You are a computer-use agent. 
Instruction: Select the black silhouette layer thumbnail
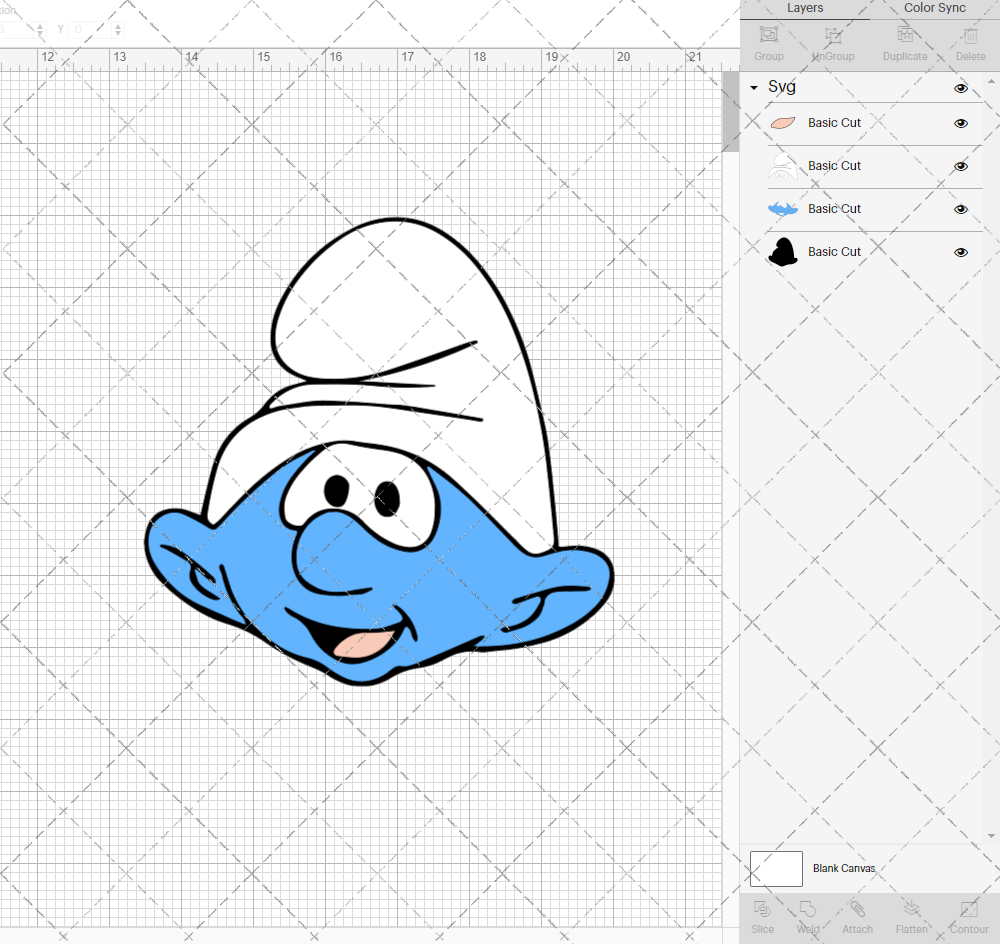(783, 252)
